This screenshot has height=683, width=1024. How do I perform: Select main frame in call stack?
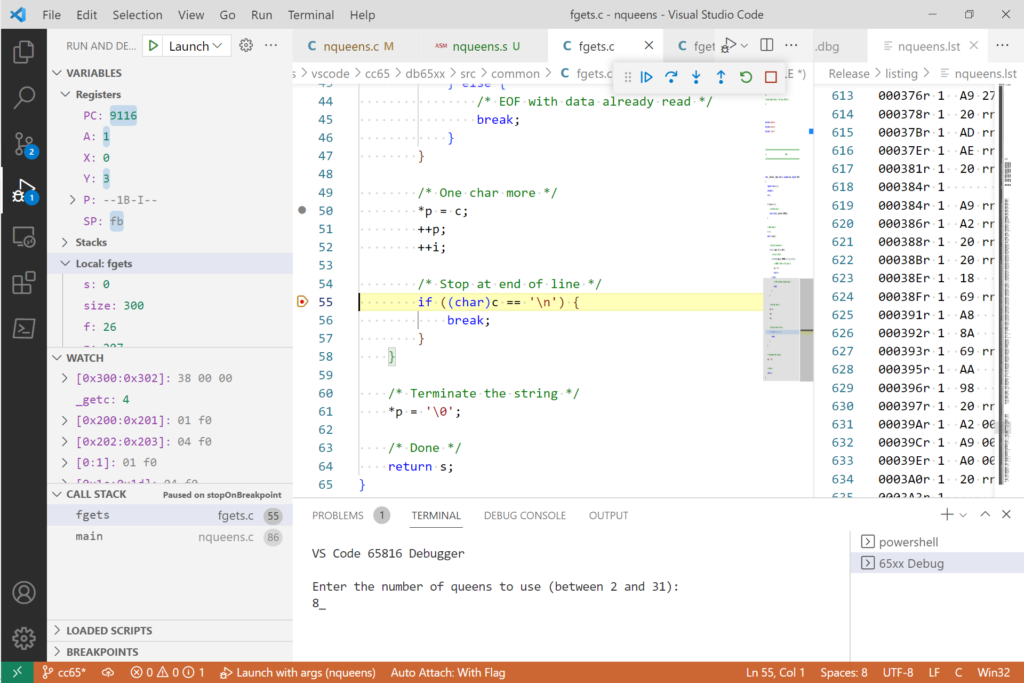click(x=170, y=537)
